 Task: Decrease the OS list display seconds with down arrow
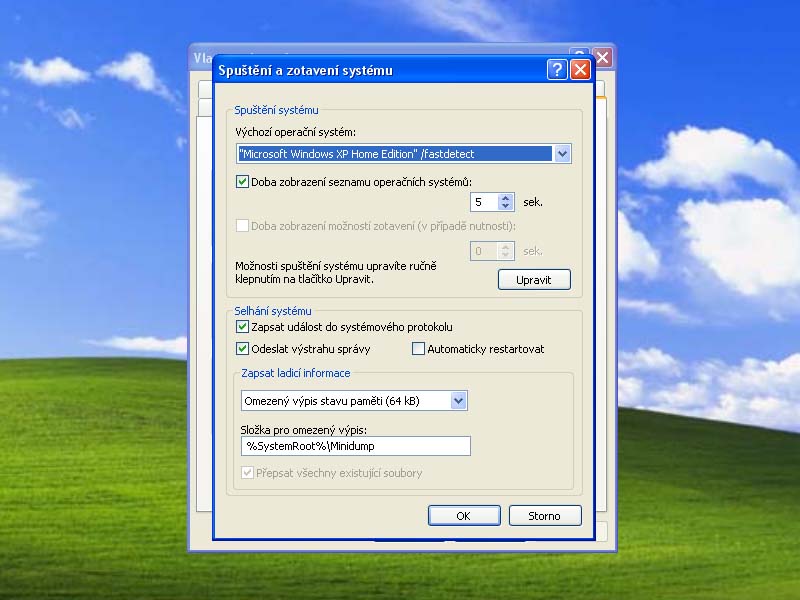(x=506, y=207)
